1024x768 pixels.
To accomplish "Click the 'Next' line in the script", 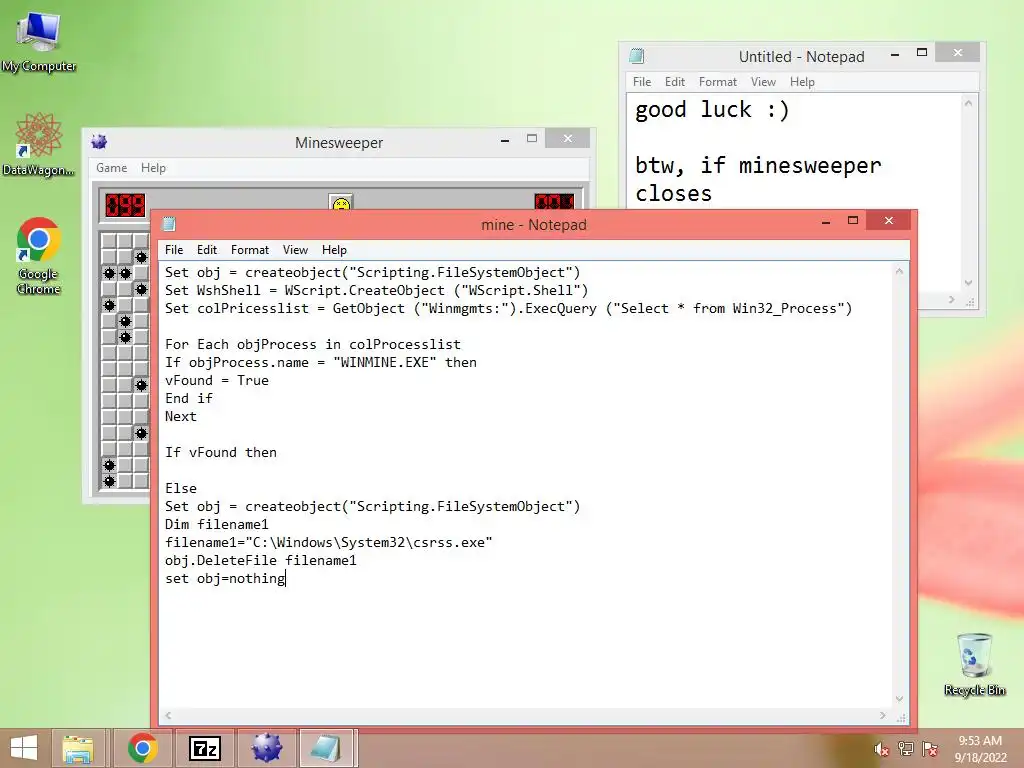I will tap(181, 417).
